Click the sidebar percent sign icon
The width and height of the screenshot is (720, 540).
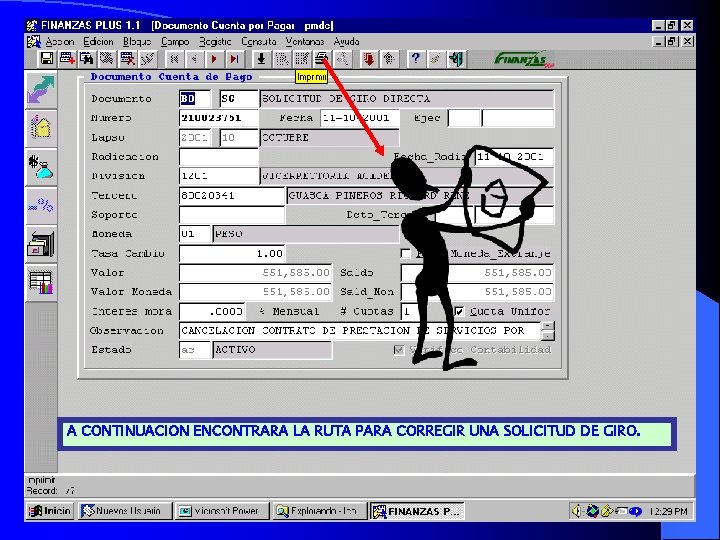(x=41, y=205)
